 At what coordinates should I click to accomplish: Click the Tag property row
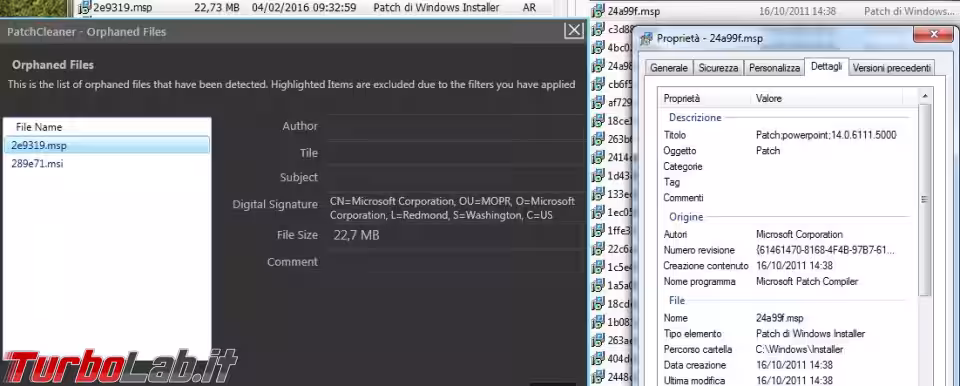tap(788, 183)
